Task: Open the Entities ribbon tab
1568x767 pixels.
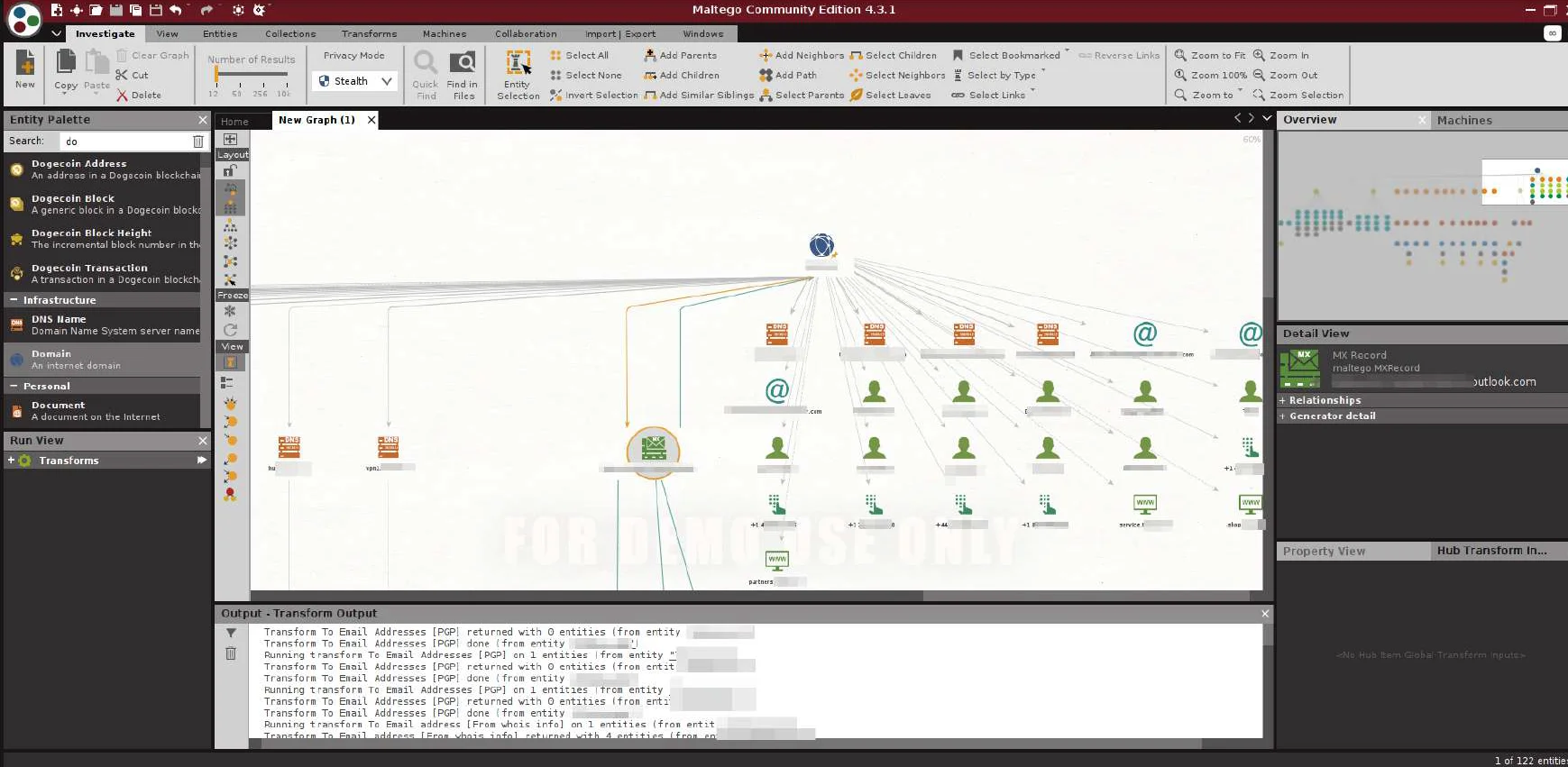Action: [220, 33]
